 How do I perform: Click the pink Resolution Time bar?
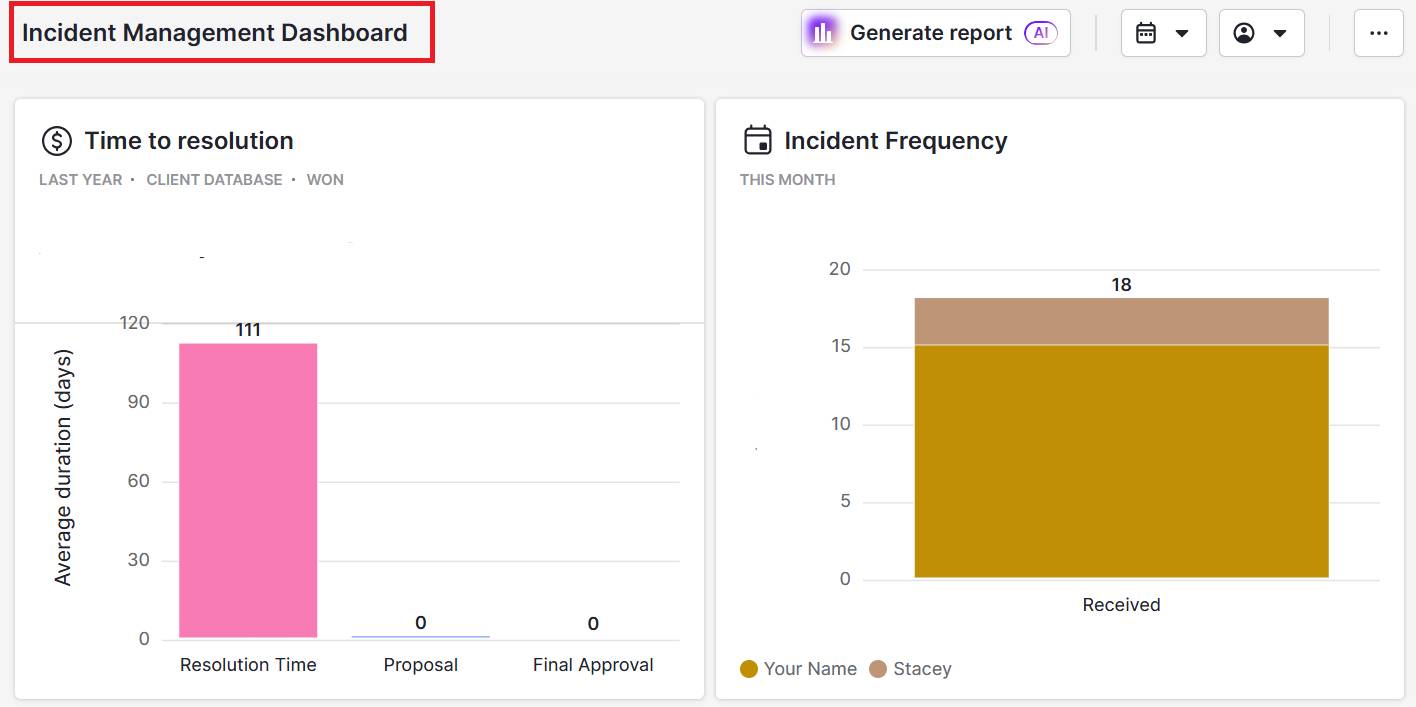[x=247, y=490]
